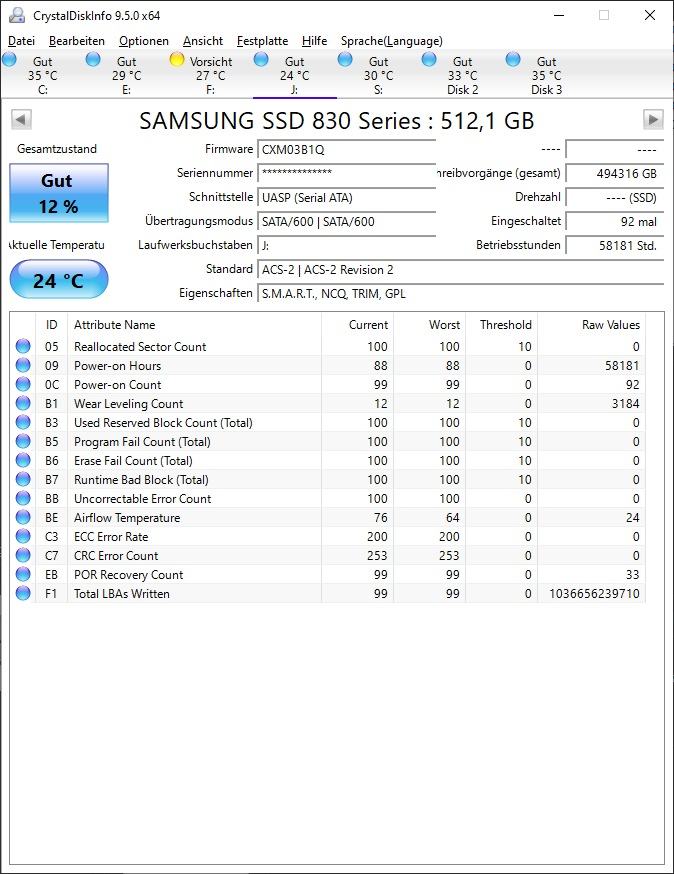Image resolution: width=674 pixels, height=874 pixels.
Task: Select the Vorsicht drive F: tab
Action: coord(210,75)
